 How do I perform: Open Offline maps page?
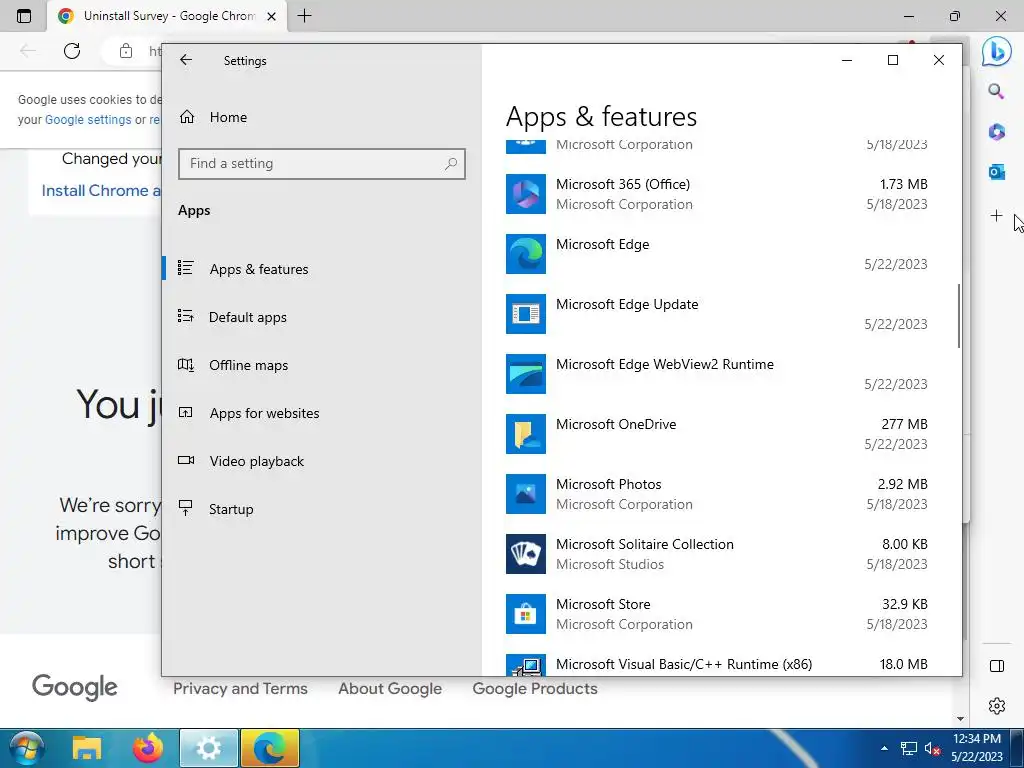coord(248,366)
